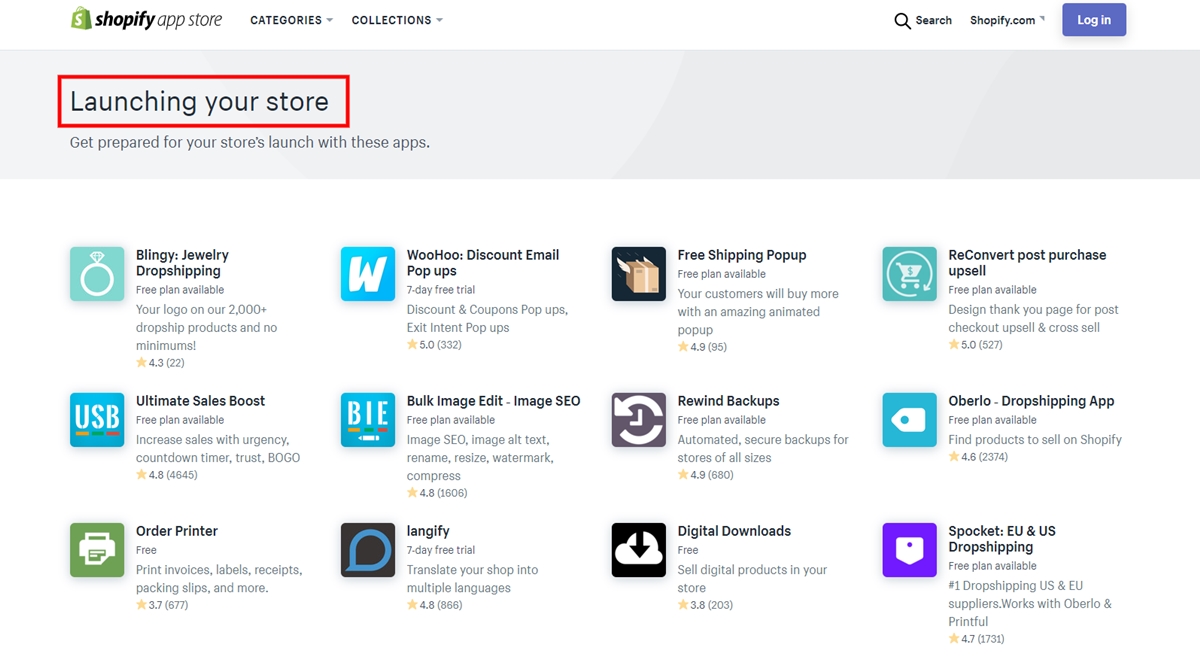This screenshot has width=1200, height=656.
Task: Click the Rewind Backups title link
Action: click(x=729, y=401)
